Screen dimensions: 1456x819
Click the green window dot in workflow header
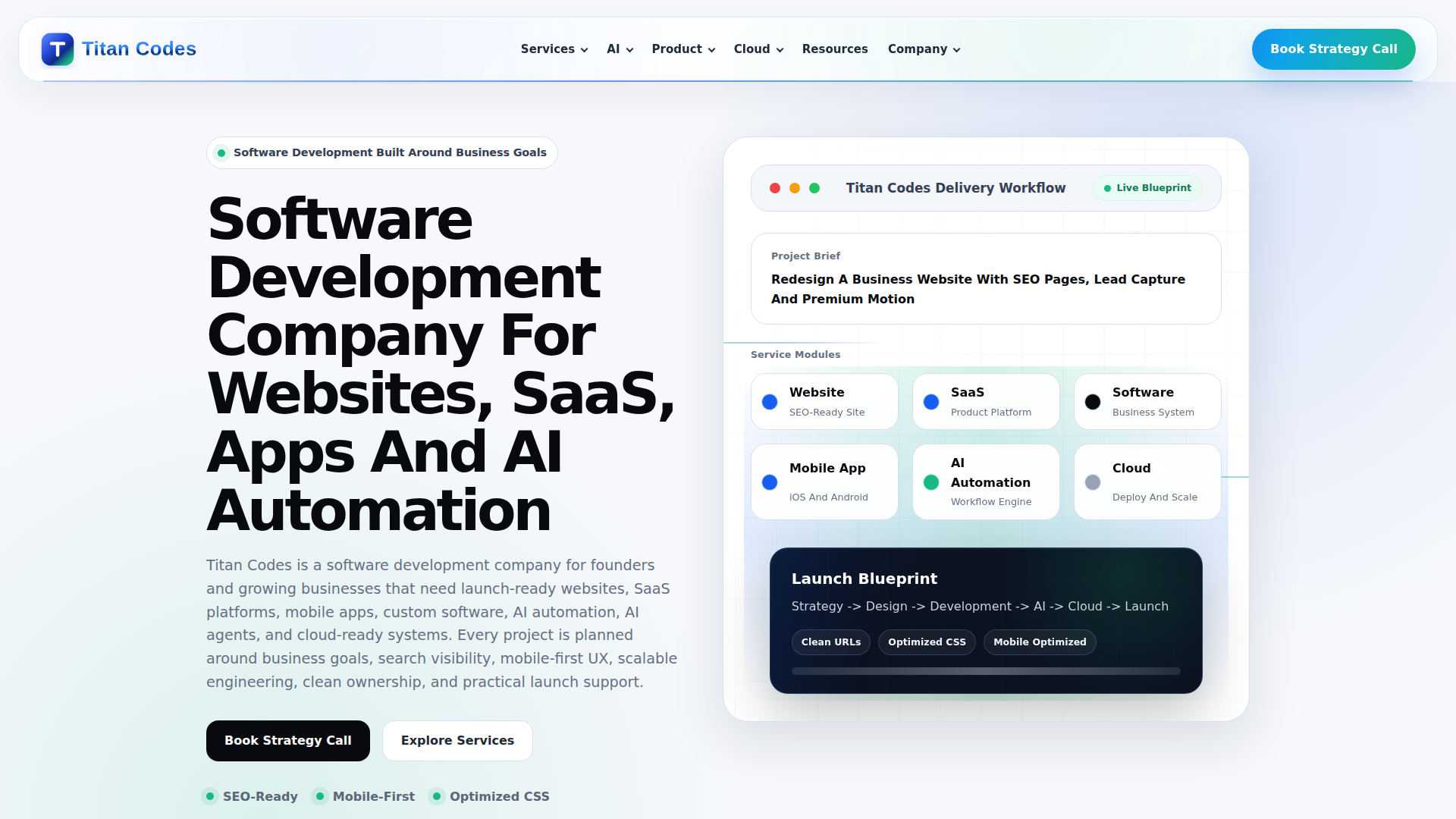pos(814,188)
